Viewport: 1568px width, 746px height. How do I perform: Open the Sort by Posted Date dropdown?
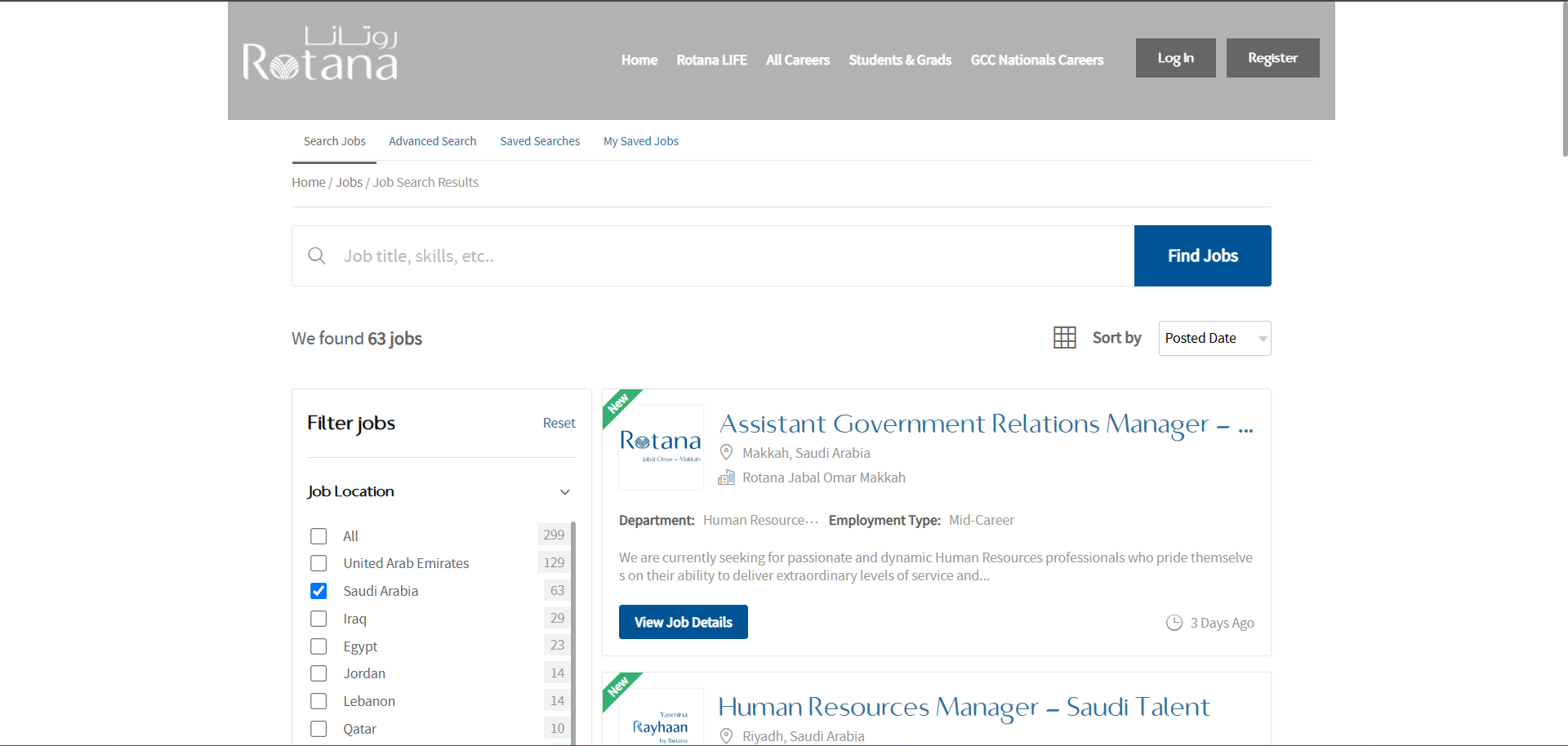point(1214,338)
